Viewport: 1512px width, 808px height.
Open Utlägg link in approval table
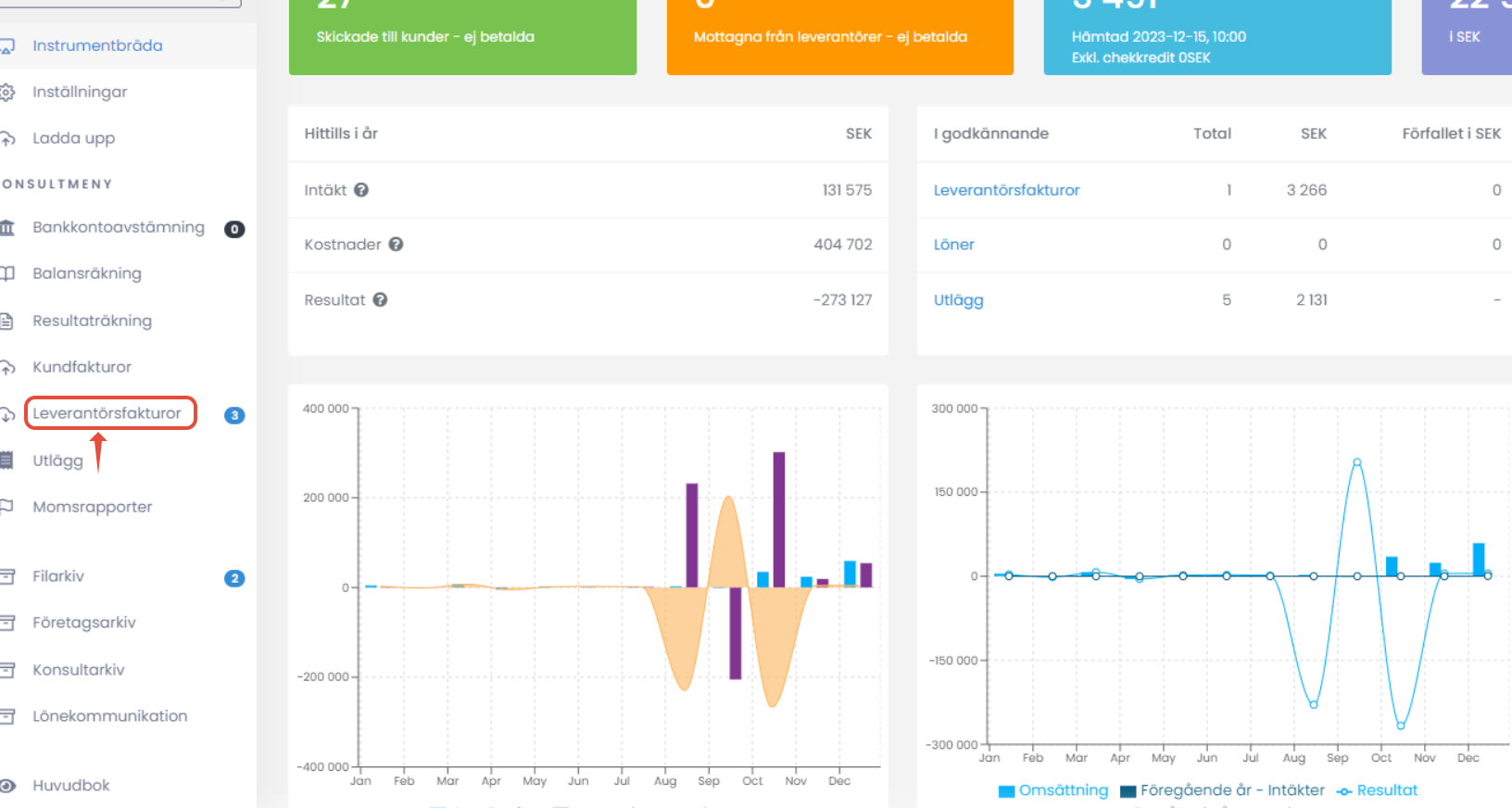(x=958, y=300)
